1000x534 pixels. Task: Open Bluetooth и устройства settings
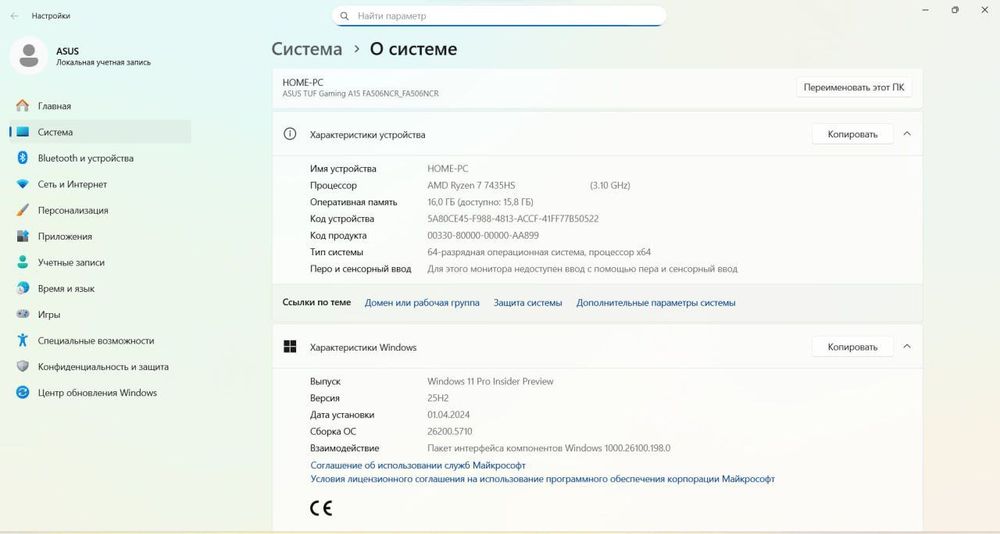coord(101,158)
